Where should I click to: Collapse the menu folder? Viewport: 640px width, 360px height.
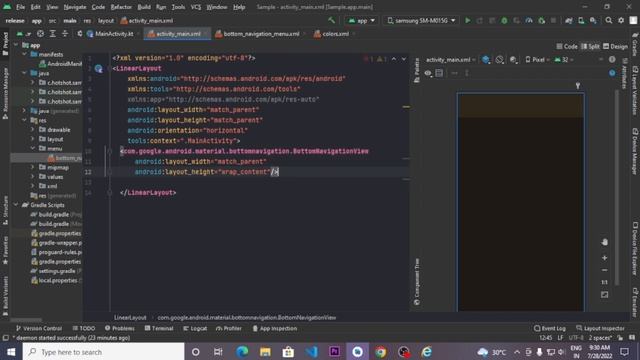point(33,149)
